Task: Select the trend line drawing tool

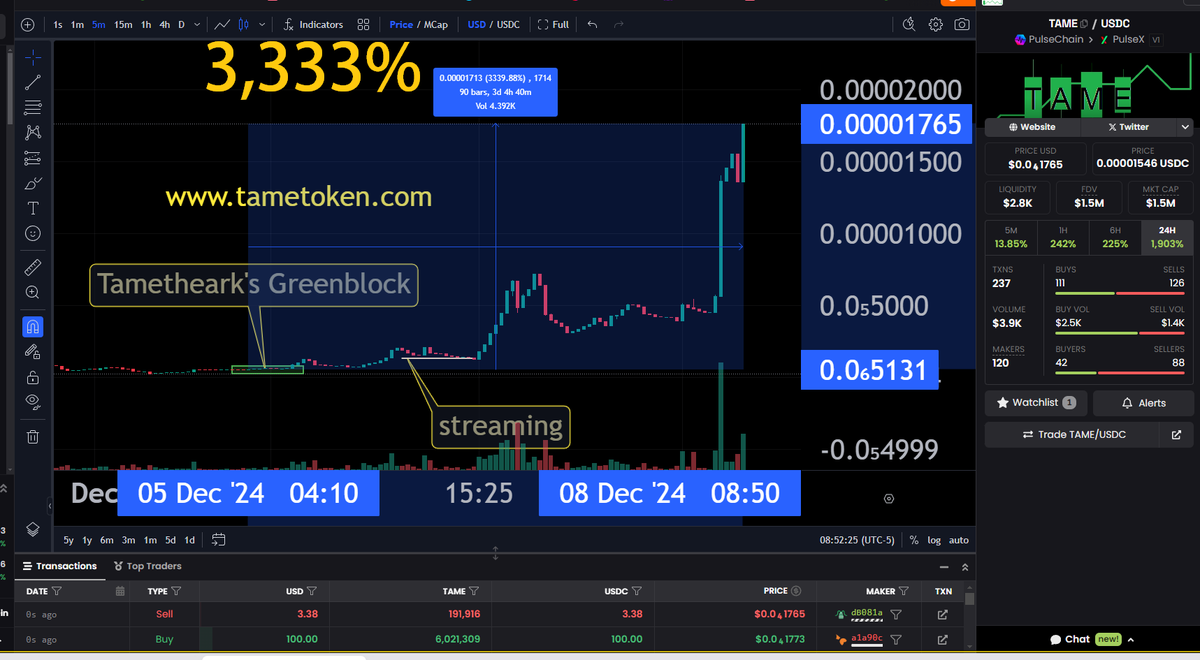Action: (x=33, y=82)
